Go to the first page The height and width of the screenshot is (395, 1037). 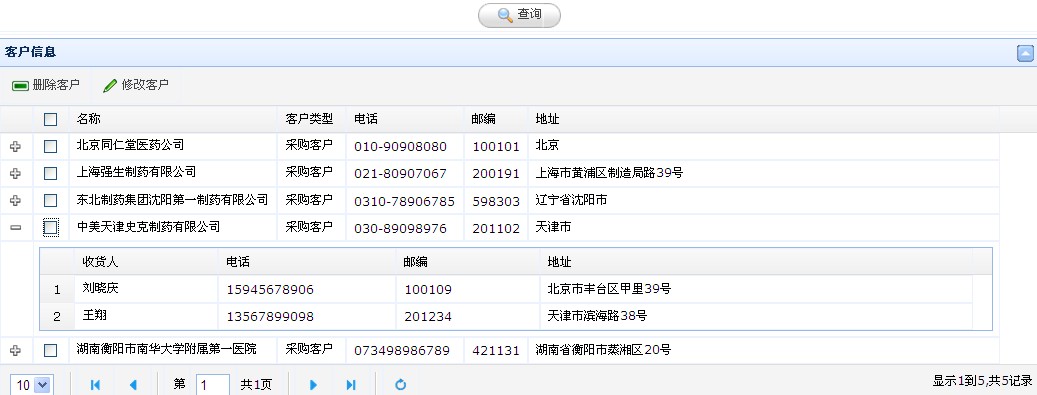[x=95, y=385]
